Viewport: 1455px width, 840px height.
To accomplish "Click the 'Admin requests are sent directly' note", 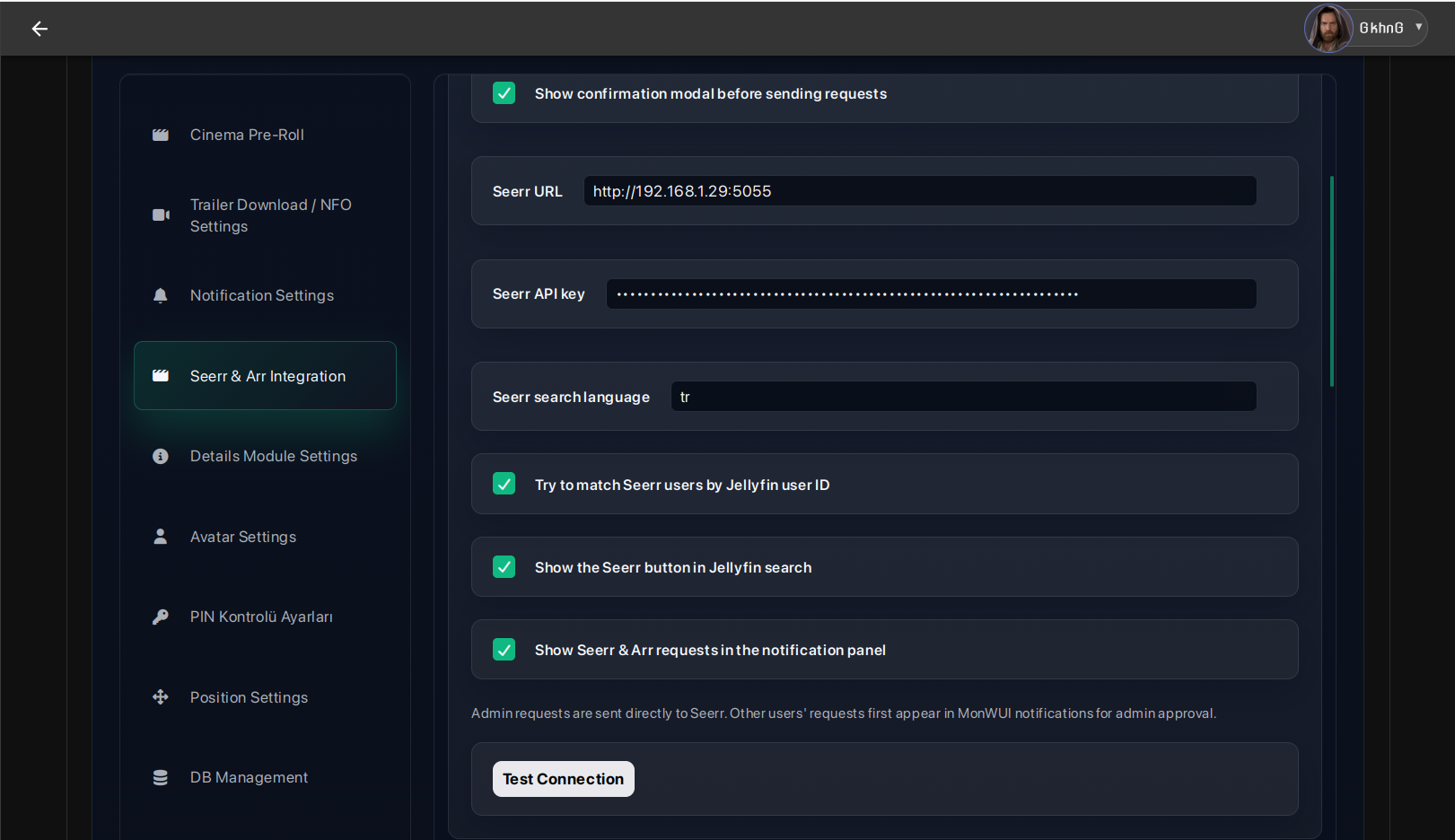I will pyautogui.click(x=844, y=713).
